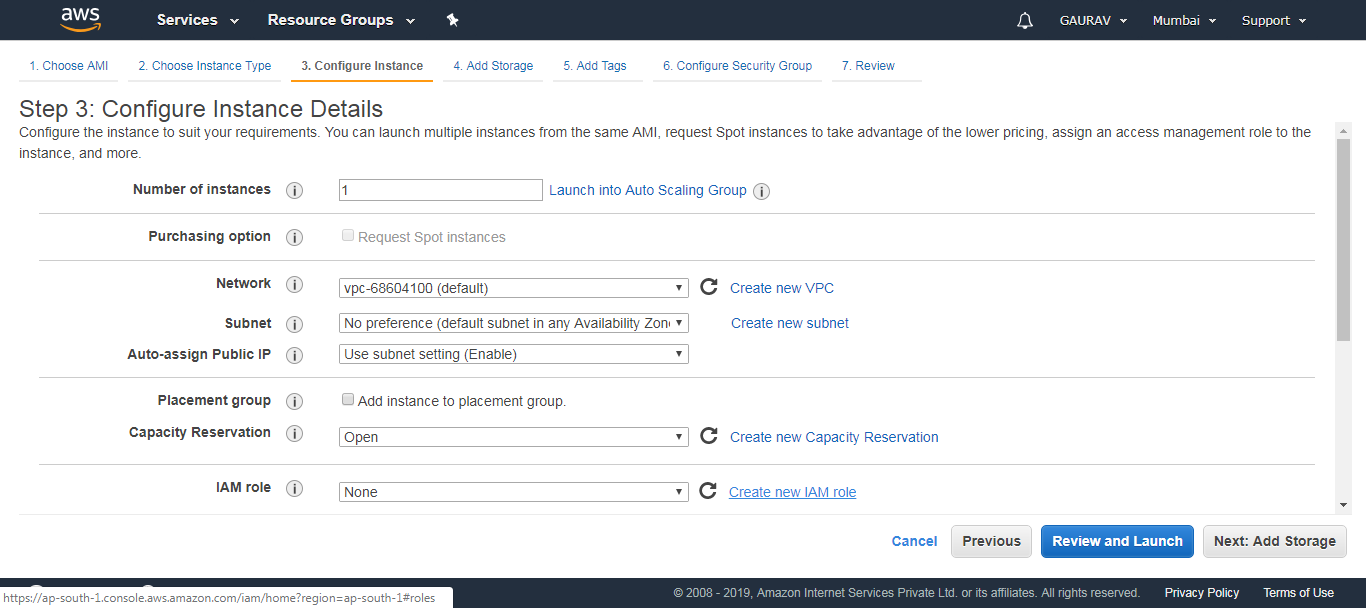
Task: Click the info icon next to Number of instances
Action: [x=294, y=190]
